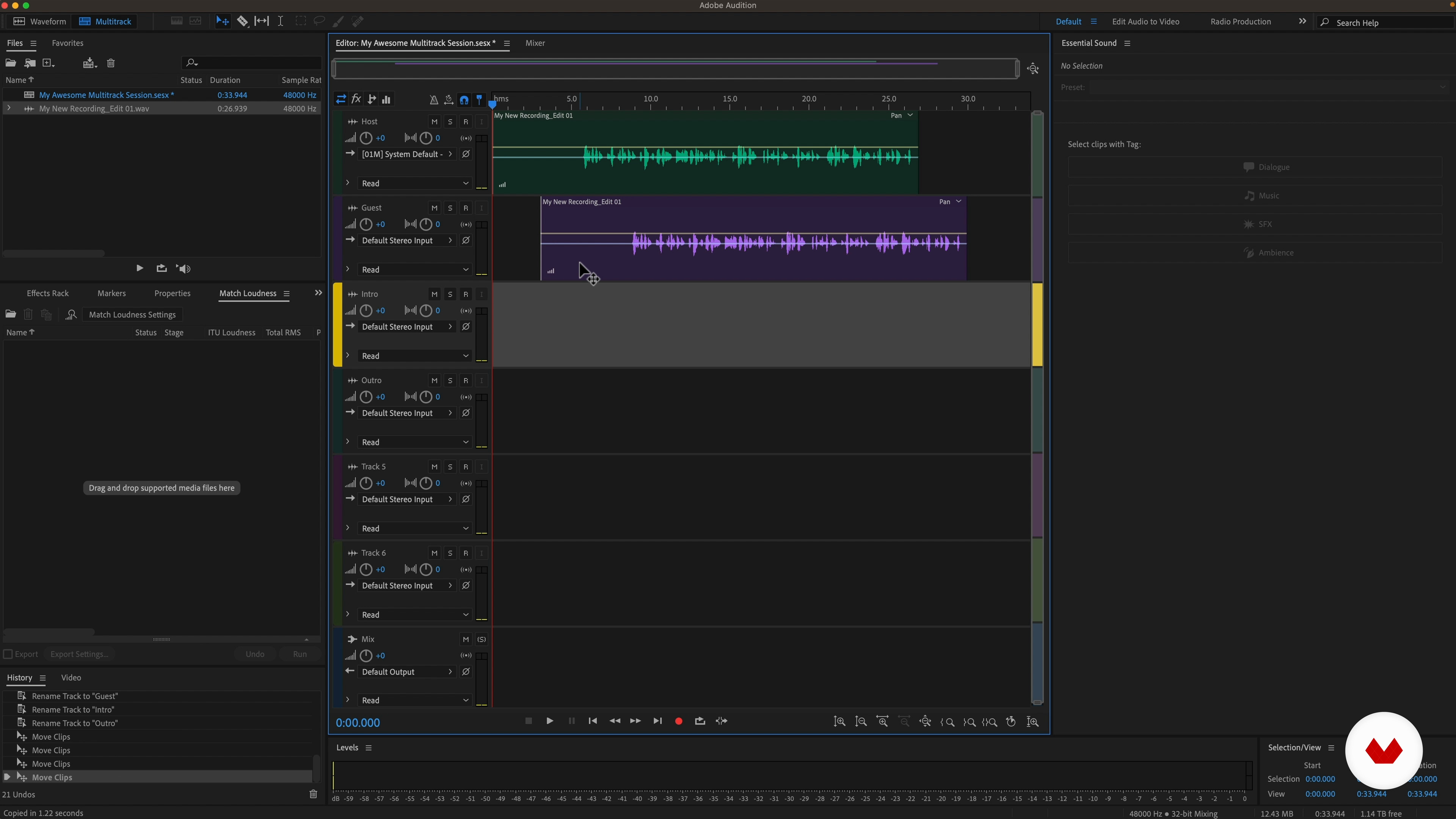The width and height of the screenshot is (1456, 819).
Task: Click Match Loudness Settings button
Action: click(x=132, y=315)
